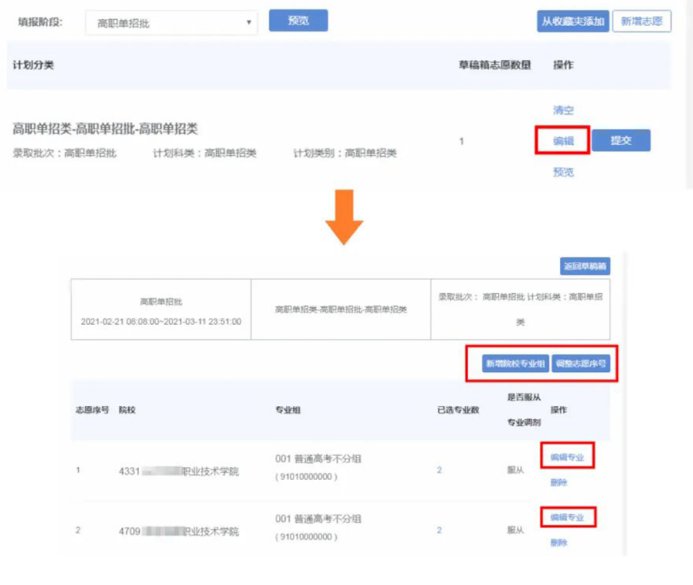Image resolution: width=693 pixels, height=585 pixels.
Task: Click the 编辑 link for the 高职单招类 plan
Action: pos(563,141)
